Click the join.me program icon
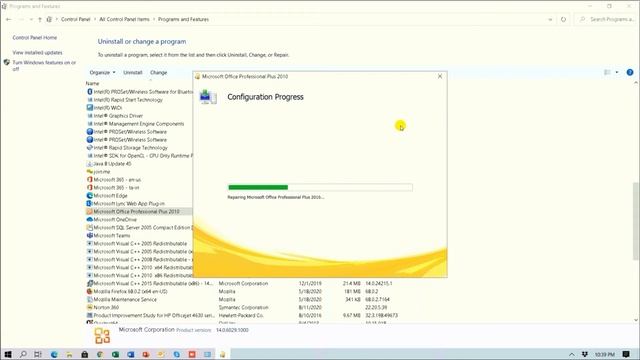Screen dimensions: 640x360 [89, 172]
